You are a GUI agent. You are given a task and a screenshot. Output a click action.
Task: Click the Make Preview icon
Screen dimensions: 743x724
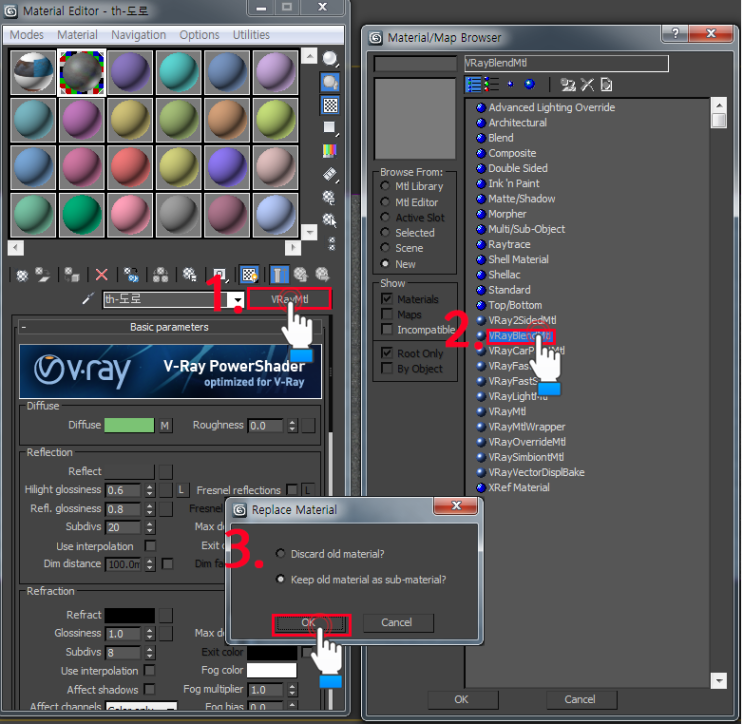point(330,174)
